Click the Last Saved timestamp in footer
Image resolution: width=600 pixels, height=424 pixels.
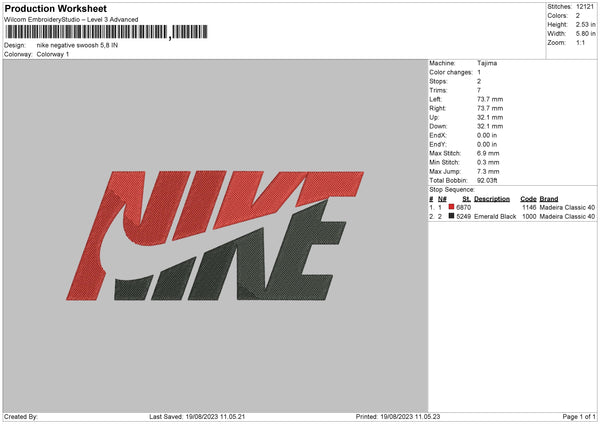197,417
